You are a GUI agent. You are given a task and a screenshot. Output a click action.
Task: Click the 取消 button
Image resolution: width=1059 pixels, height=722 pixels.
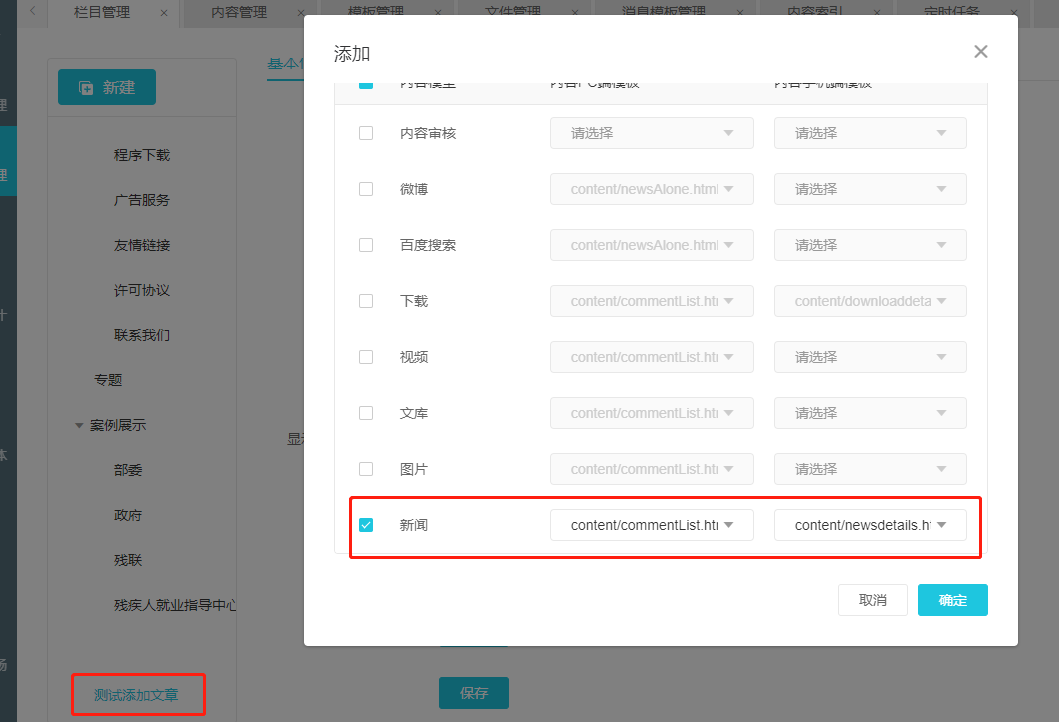873,600
